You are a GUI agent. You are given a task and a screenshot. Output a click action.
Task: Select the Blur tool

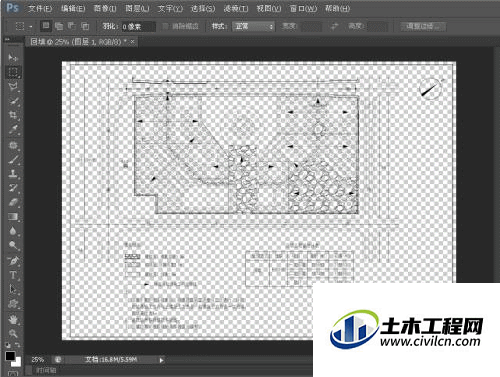13,231
